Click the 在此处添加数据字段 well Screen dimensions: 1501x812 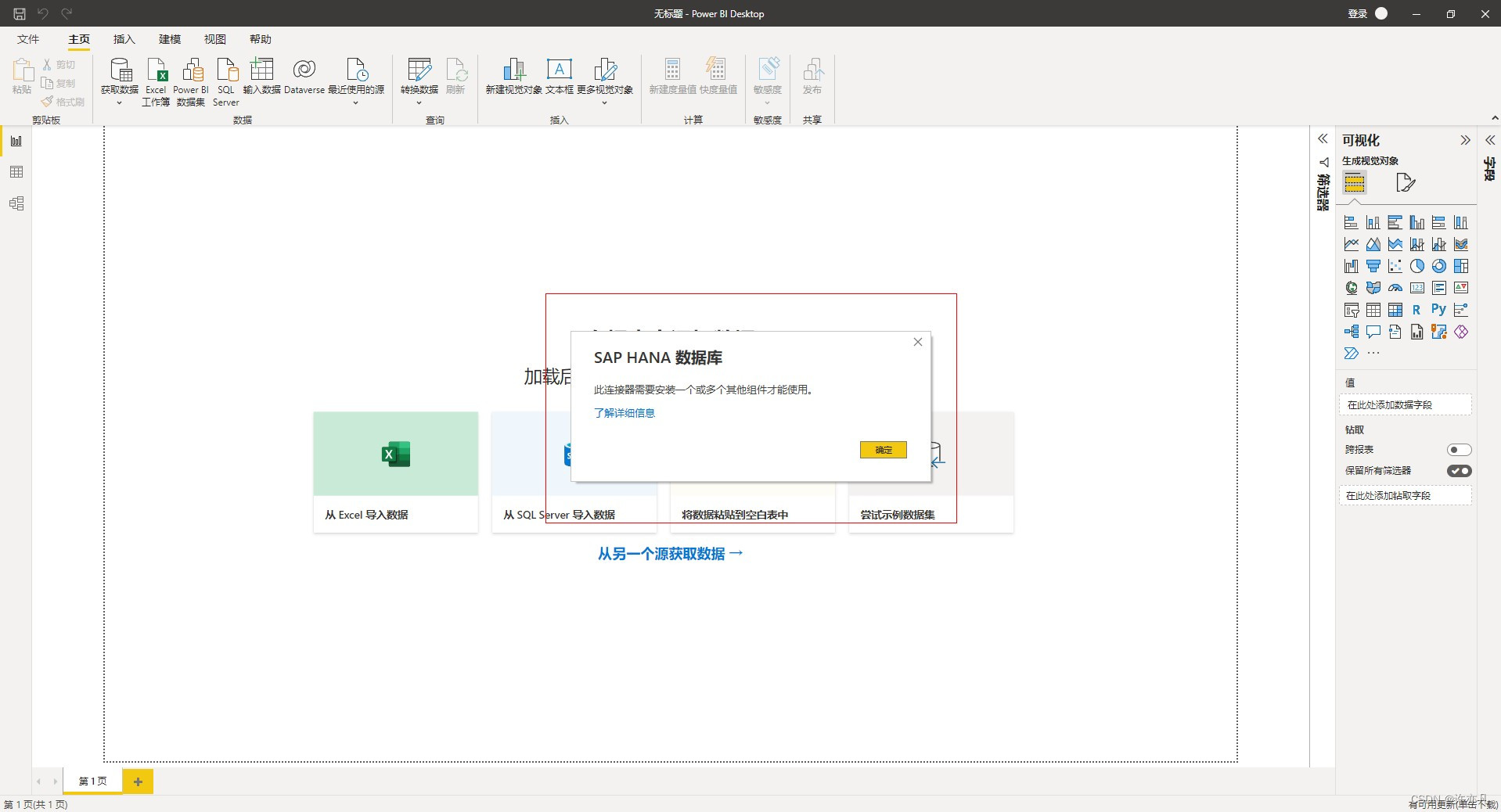(1405, 404)
